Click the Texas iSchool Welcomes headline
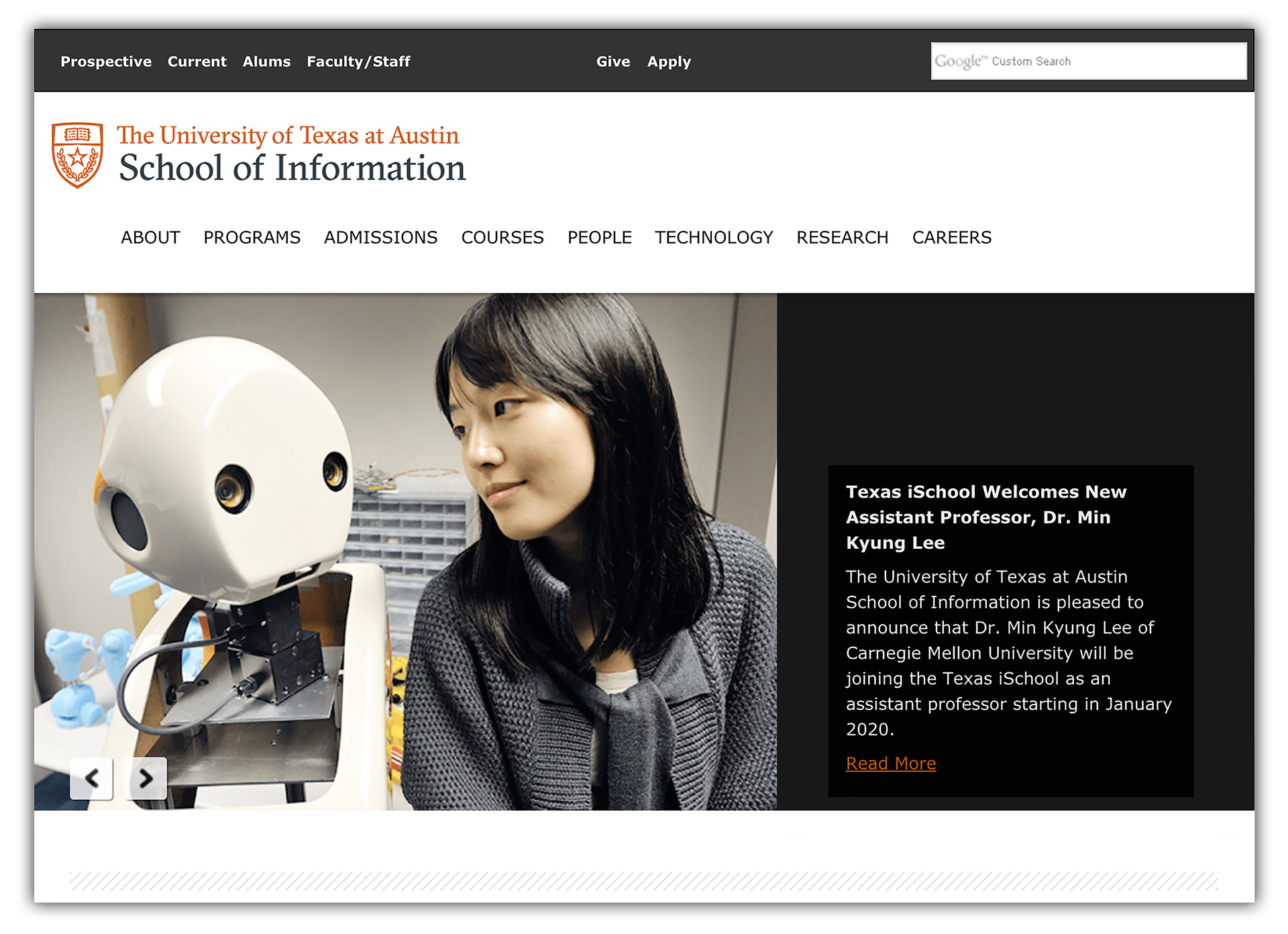 [985, 517]
